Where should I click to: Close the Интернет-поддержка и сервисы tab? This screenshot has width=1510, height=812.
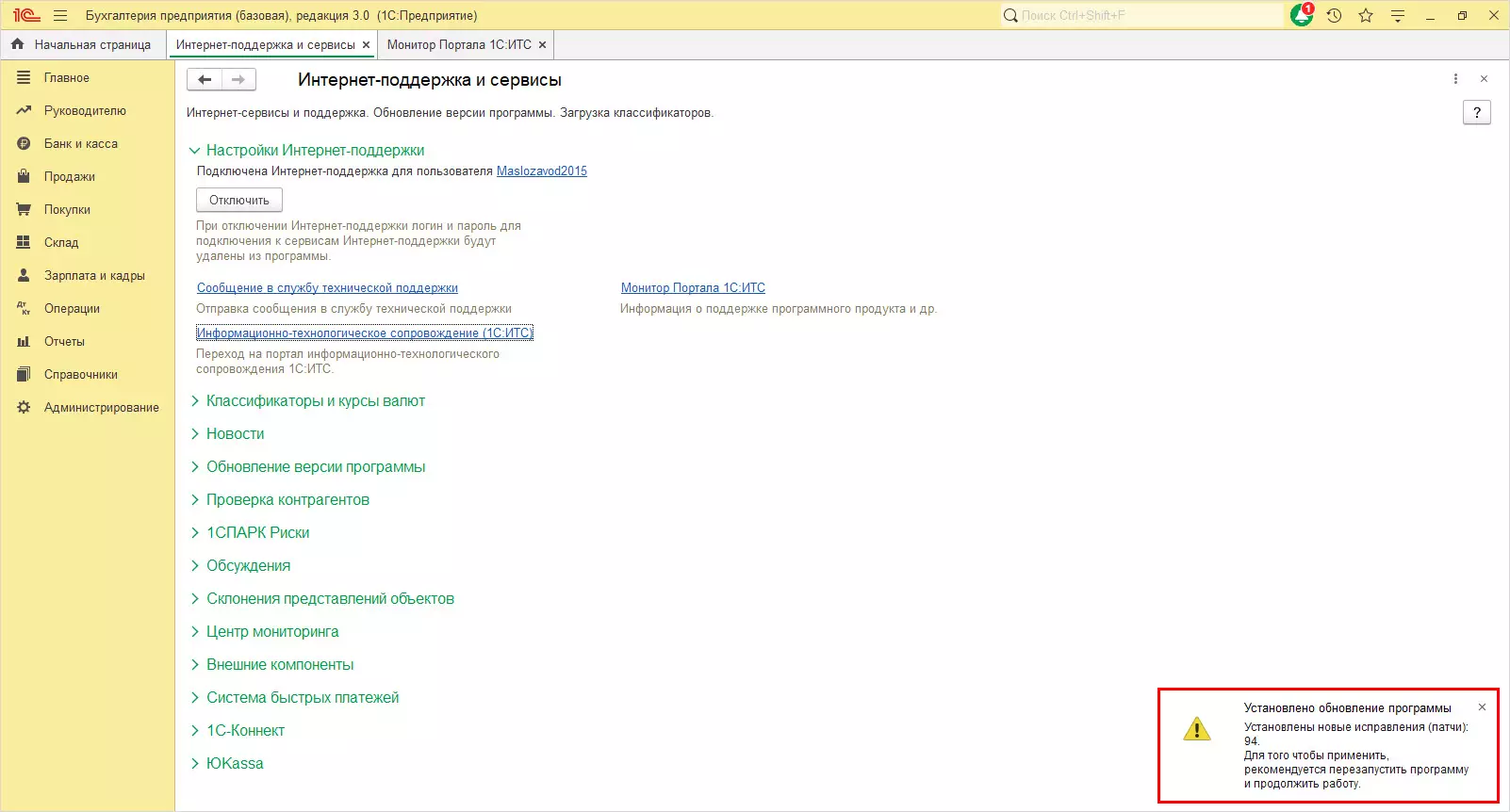(367, 44)
